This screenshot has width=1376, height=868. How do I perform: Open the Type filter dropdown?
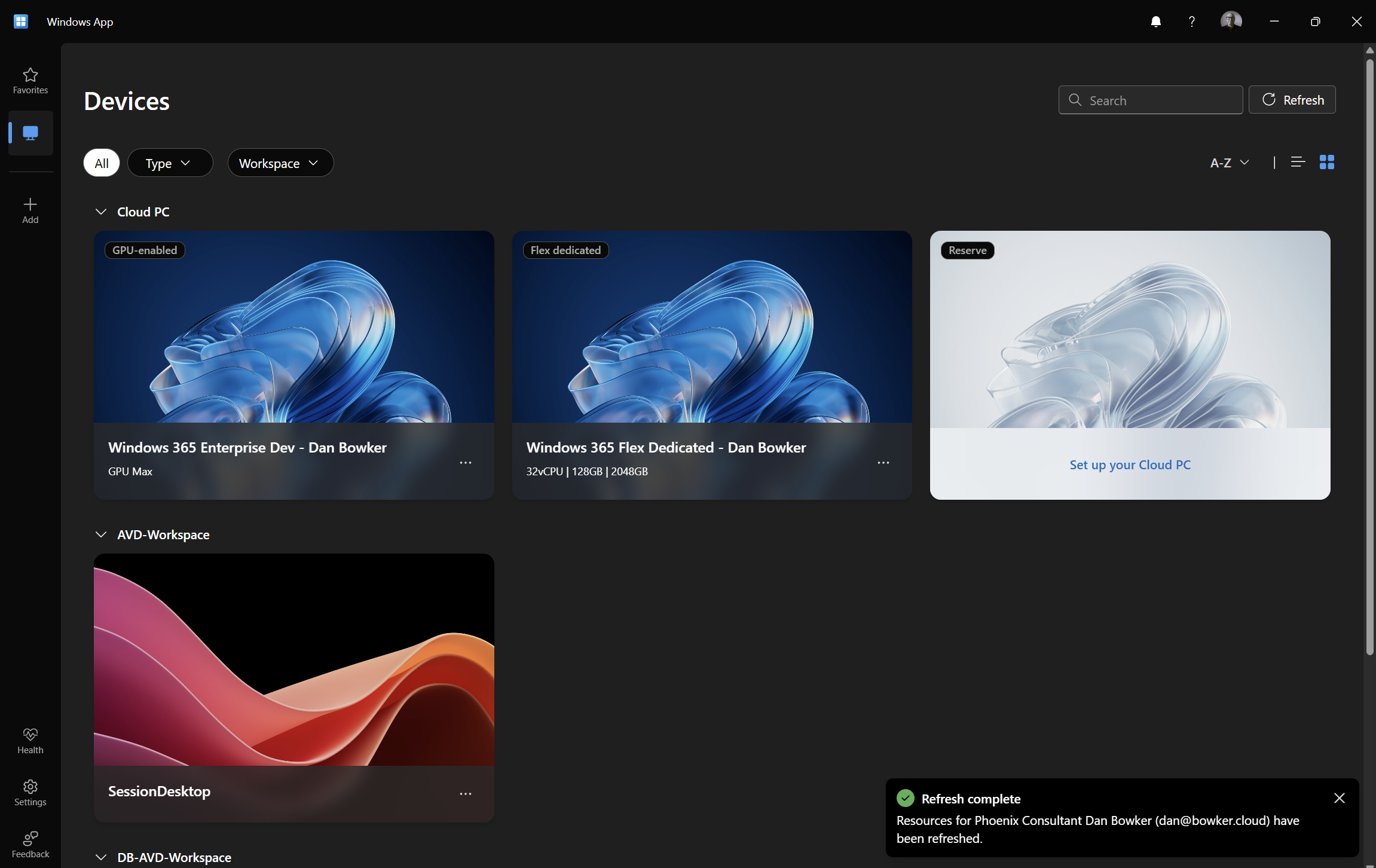point(170,163)
